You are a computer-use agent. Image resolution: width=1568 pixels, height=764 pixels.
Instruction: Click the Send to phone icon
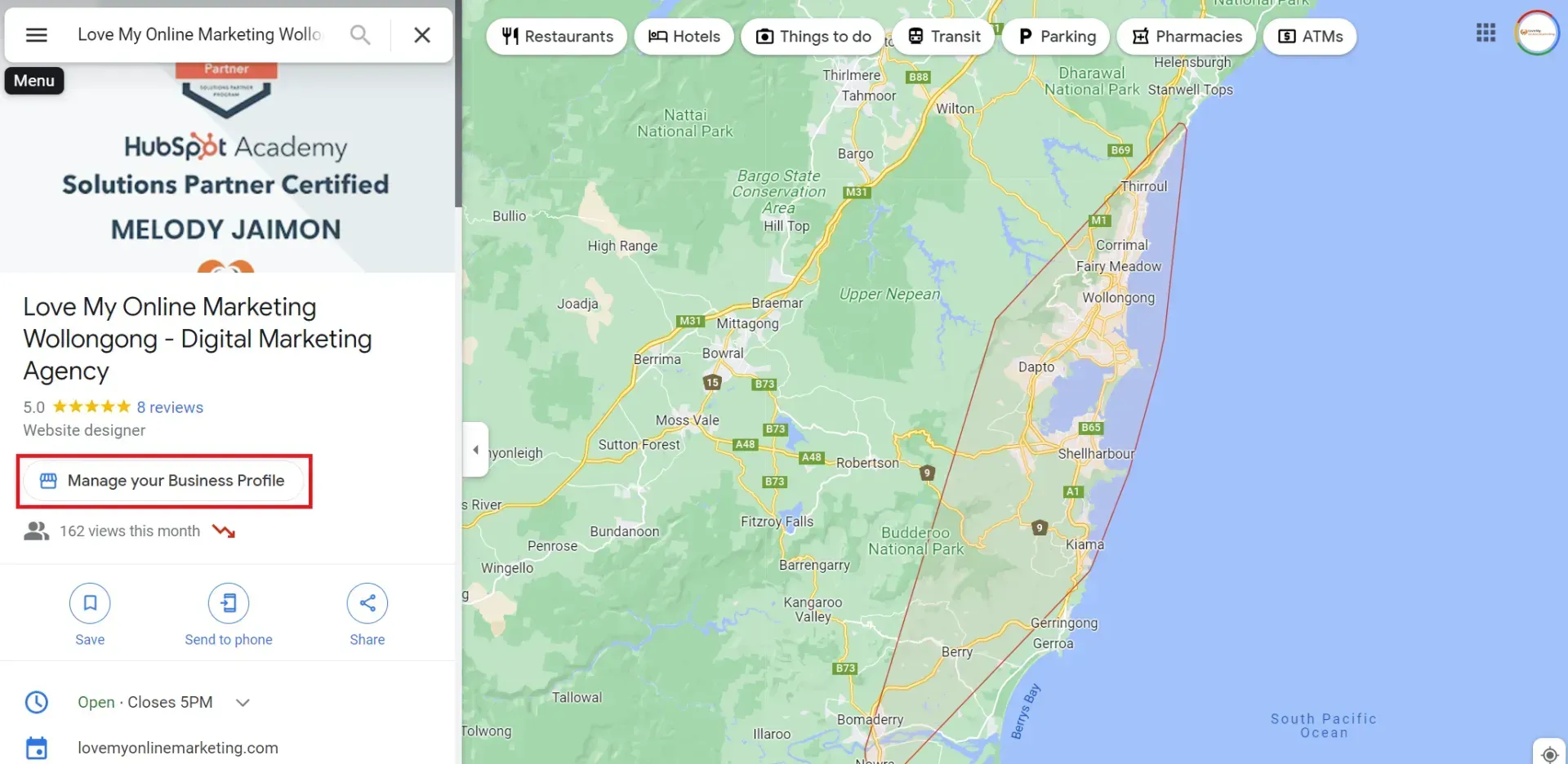click(229, 603)
